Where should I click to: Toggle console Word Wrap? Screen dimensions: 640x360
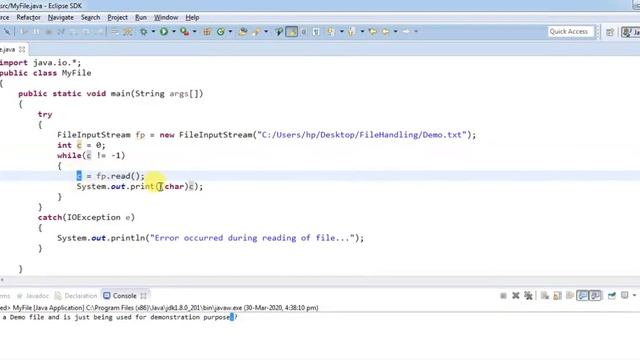click(570, 296)
